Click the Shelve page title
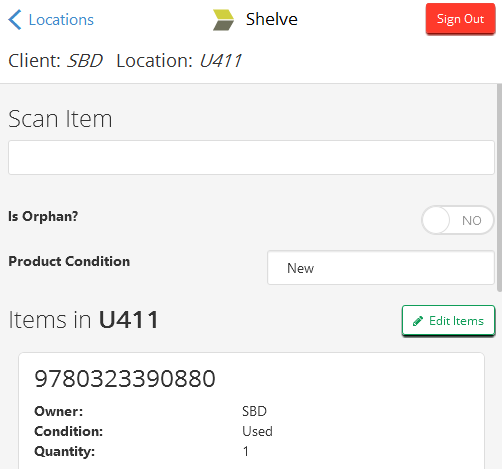 [272, 19]
